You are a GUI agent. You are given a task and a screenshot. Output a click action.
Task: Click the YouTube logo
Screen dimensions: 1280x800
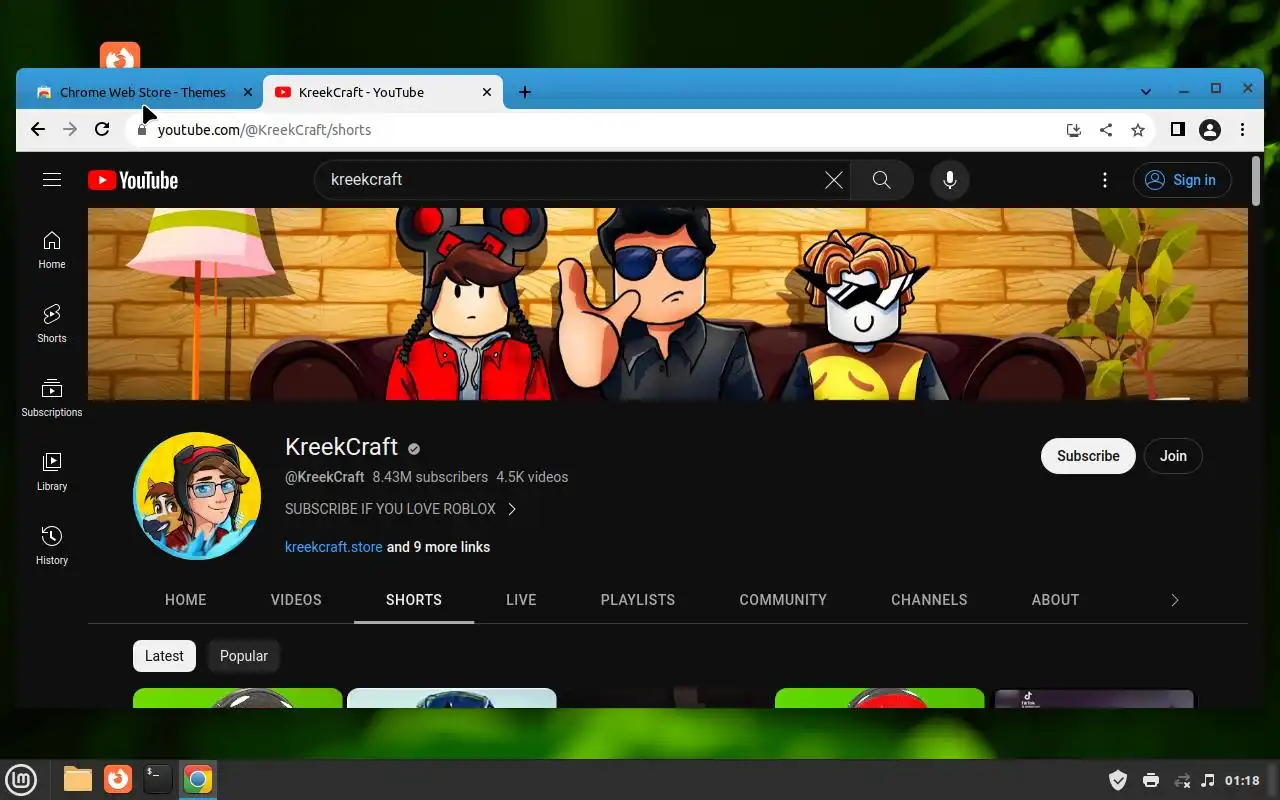133,180
